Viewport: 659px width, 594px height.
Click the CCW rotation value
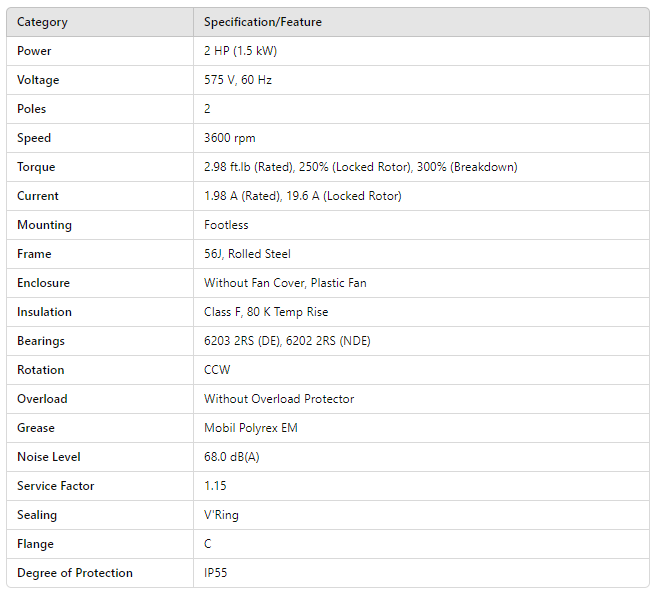point(217,370)
